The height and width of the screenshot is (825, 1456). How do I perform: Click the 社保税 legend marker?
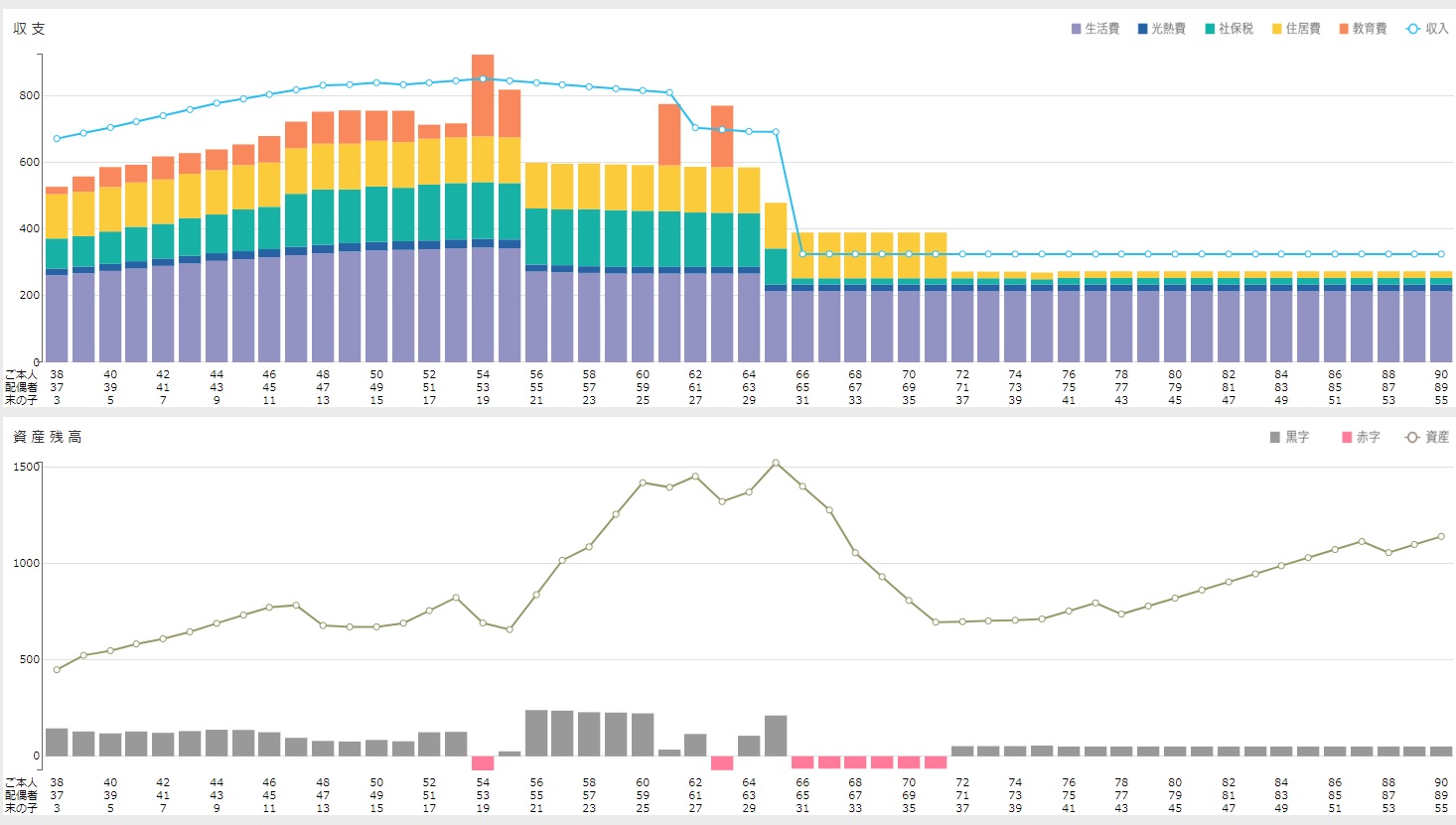tap(1210, 29)
